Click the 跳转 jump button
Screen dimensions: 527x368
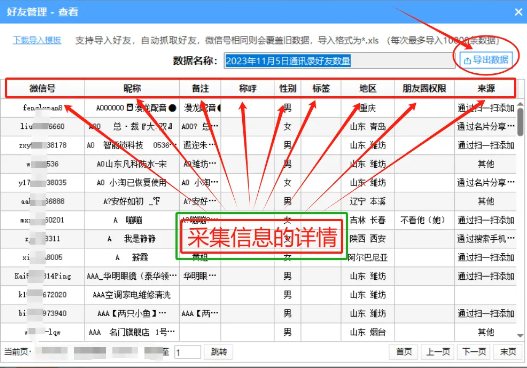[219, 352]
